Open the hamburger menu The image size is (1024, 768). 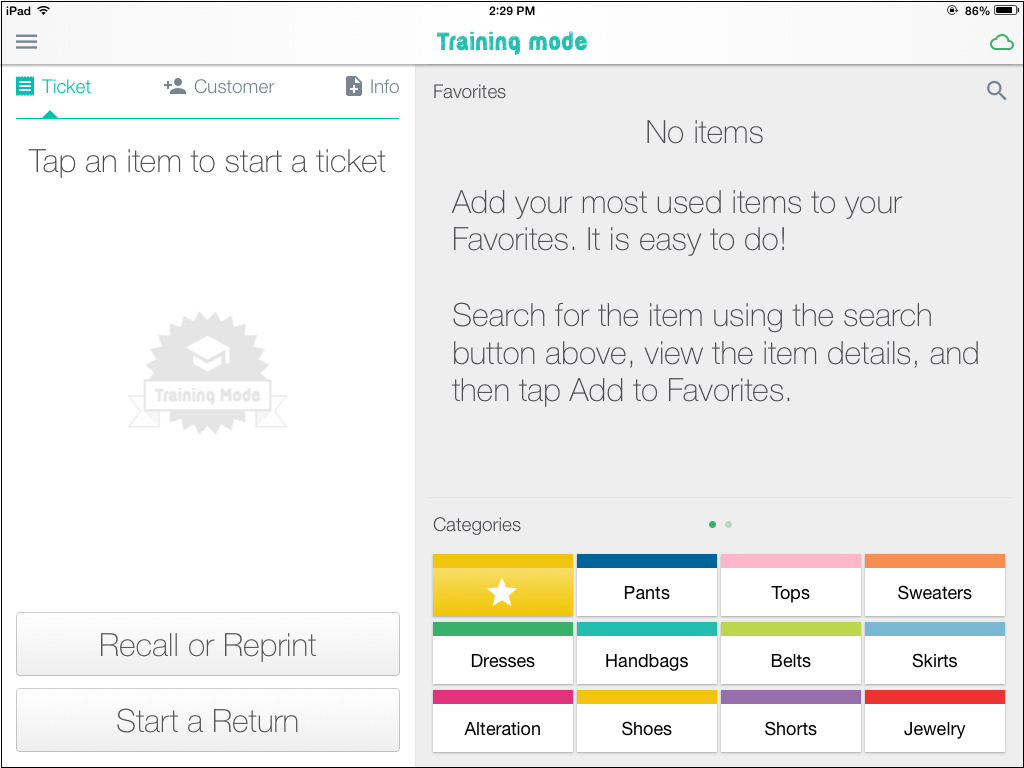[x=27, y=42]
